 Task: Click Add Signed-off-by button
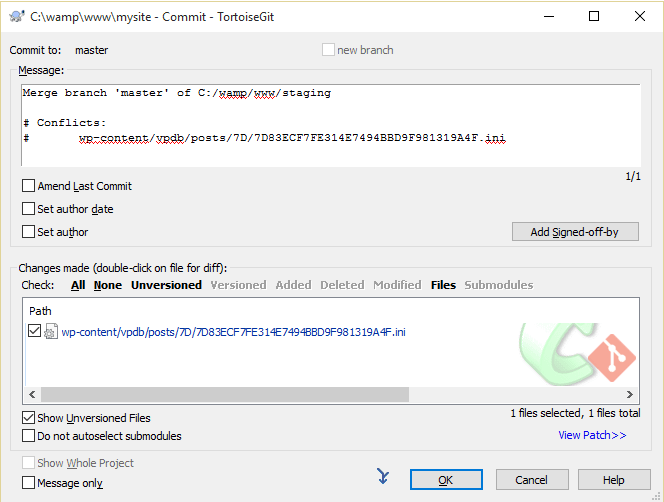point(575,232)
